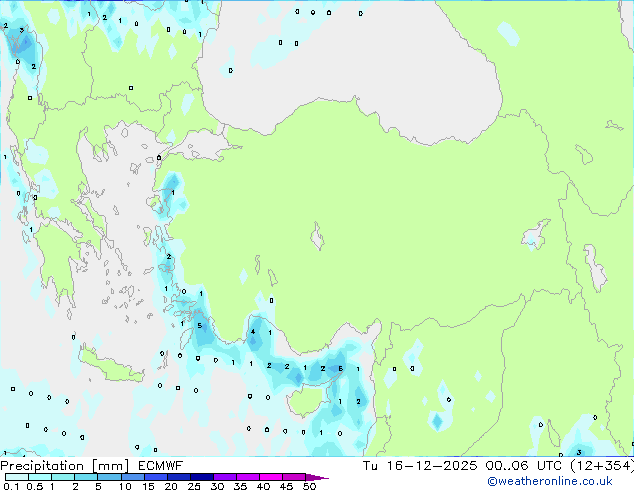
Task: Click the legend label '25'
Action: tap(194, 486)
